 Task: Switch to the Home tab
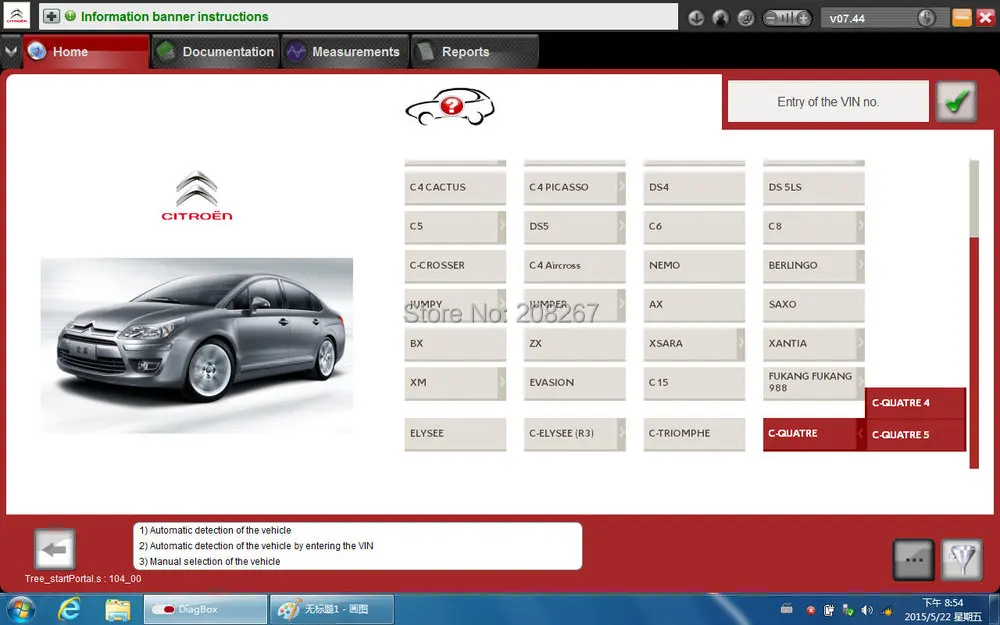point(86,52)
